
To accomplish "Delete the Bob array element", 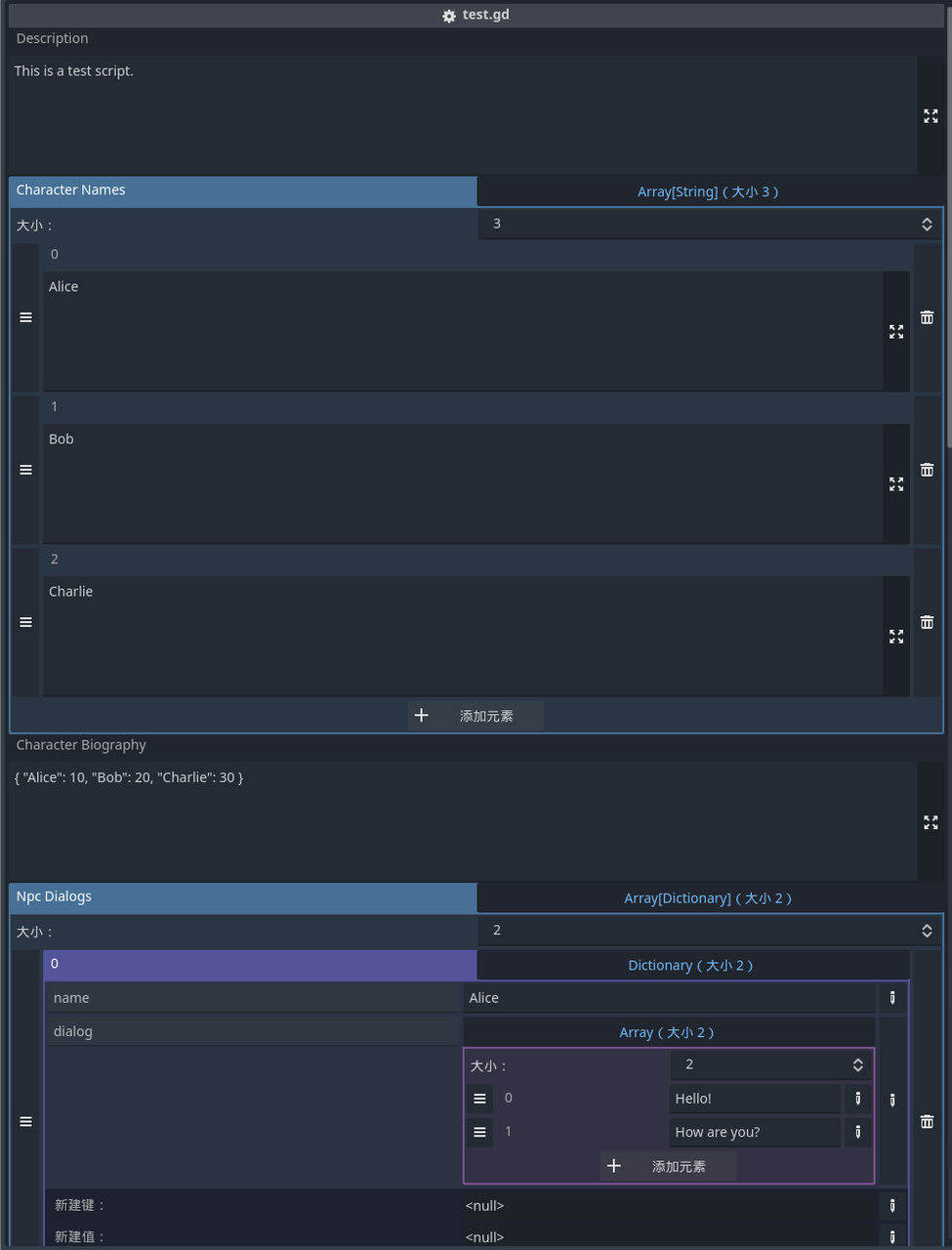I will 927,470.
